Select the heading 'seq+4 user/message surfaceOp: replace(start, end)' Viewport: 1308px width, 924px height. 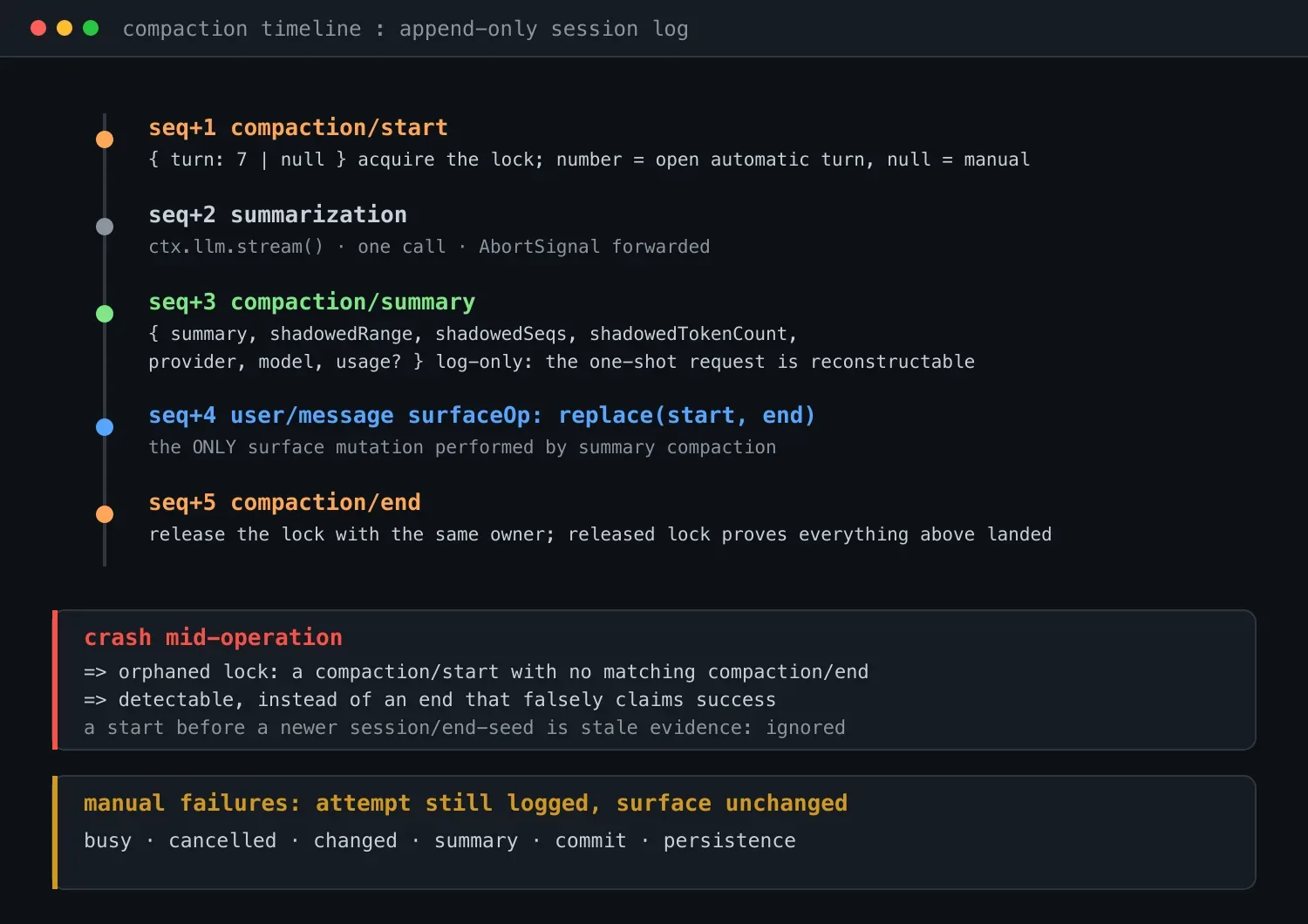point(482,415)
